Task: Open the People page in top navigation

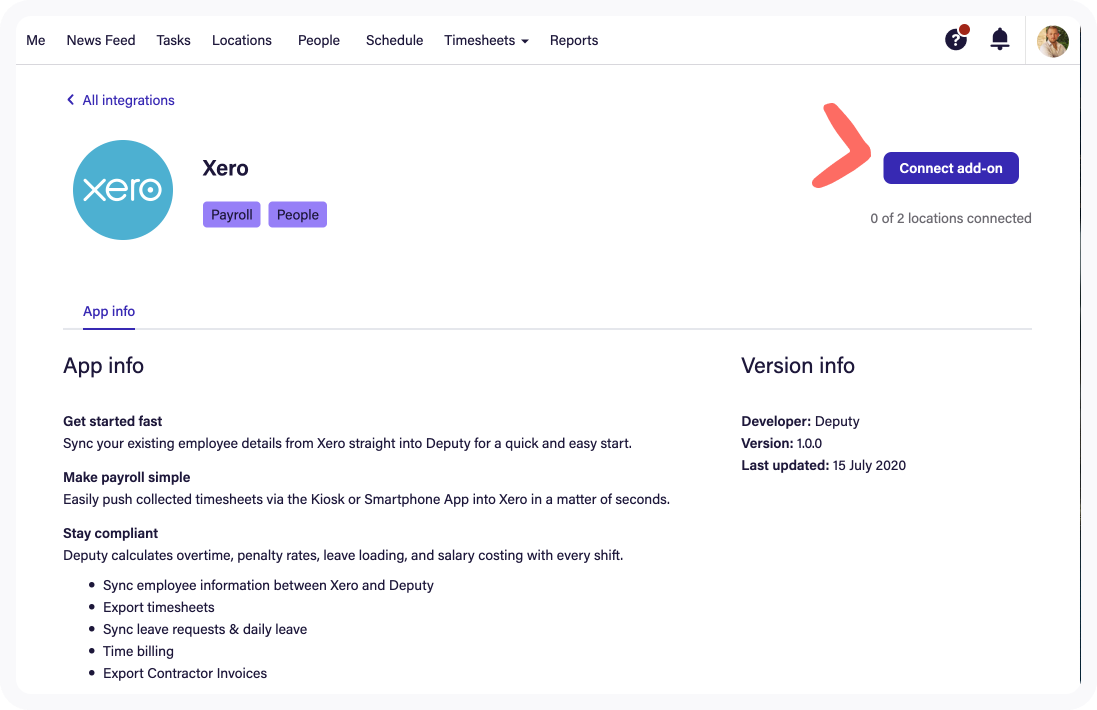Action: click(318, 41)
